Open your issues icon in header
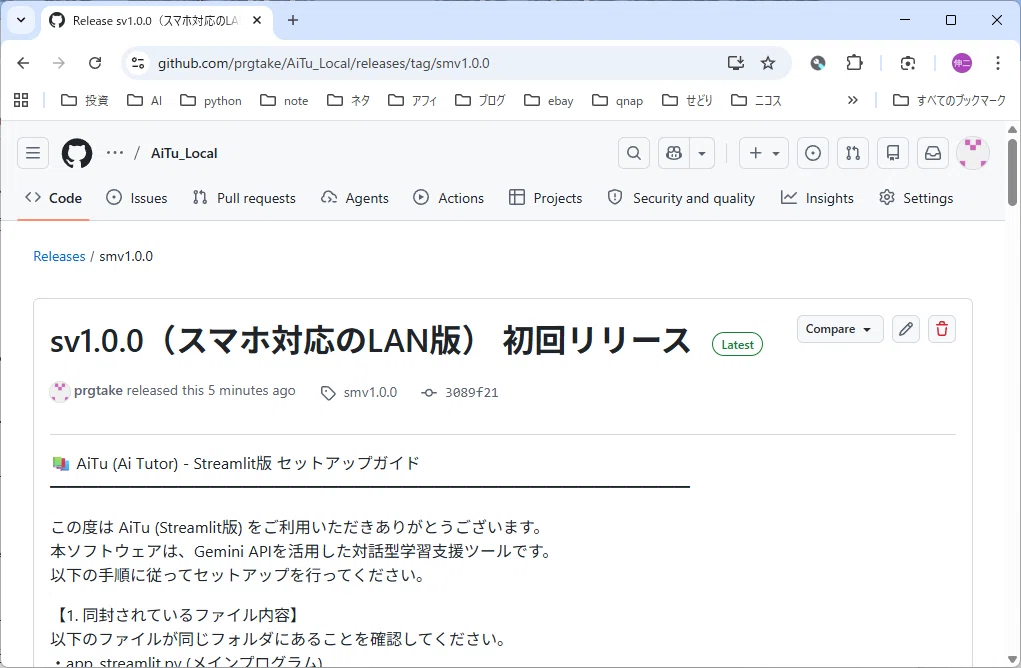Screen dimensions: 1021x668 (813, 153)
